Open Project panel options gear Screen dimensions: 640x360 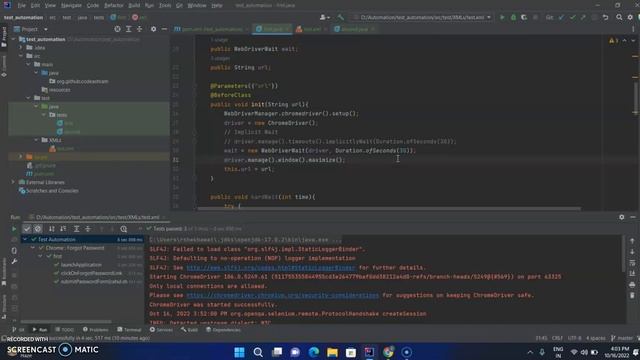(153, 29)
